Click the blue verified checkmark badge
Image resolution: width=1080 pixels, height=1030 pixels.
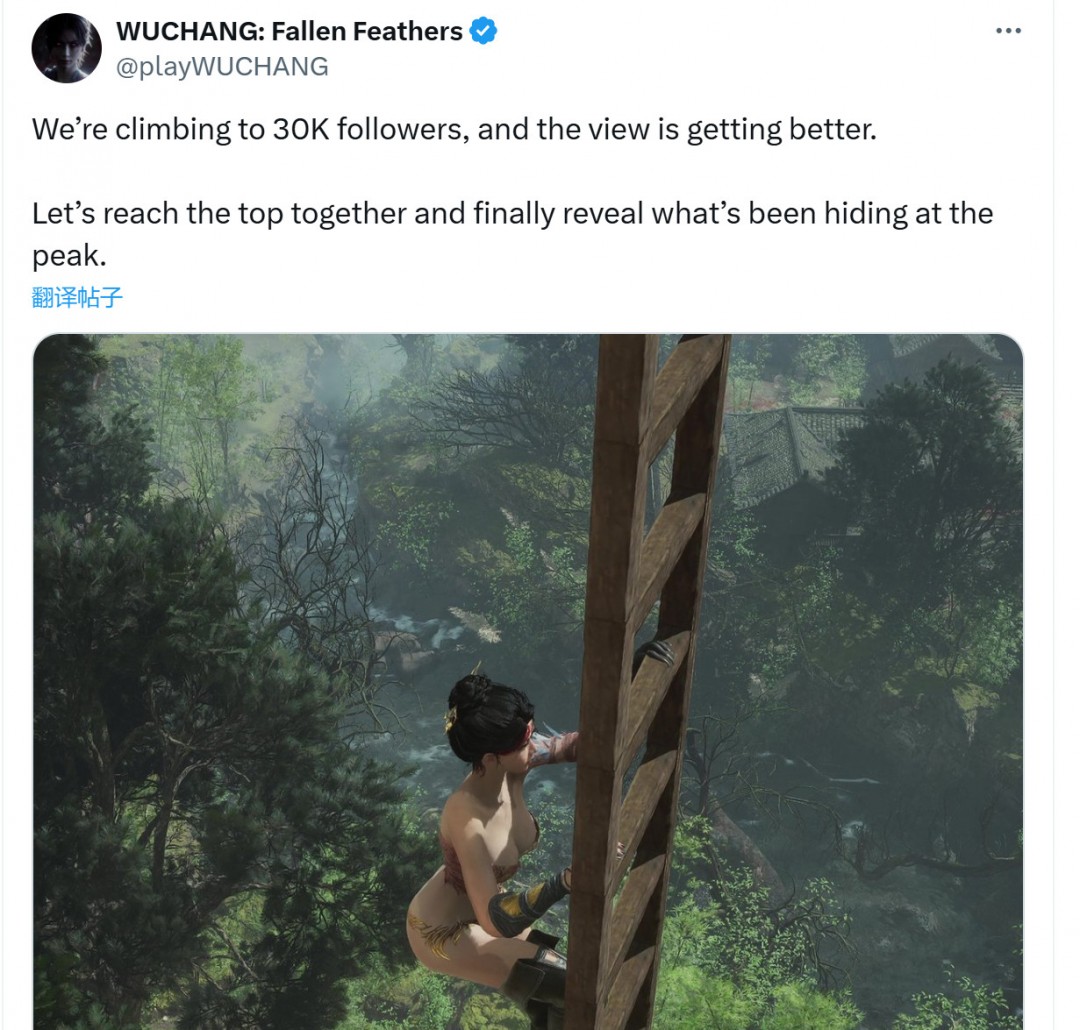click(484, 31)
